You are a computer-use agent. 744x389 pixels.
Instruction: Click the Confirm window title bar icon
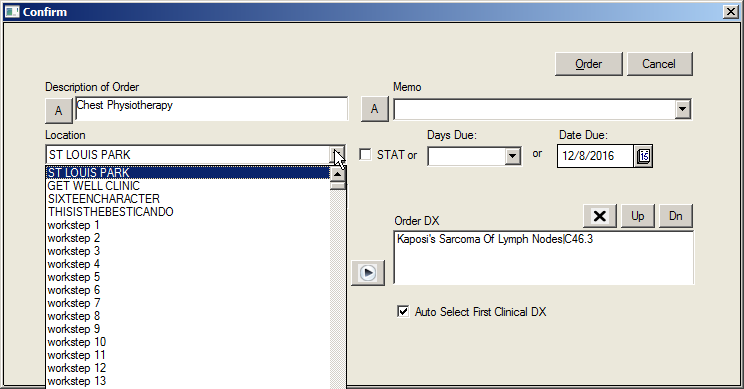tap(12, 12)
